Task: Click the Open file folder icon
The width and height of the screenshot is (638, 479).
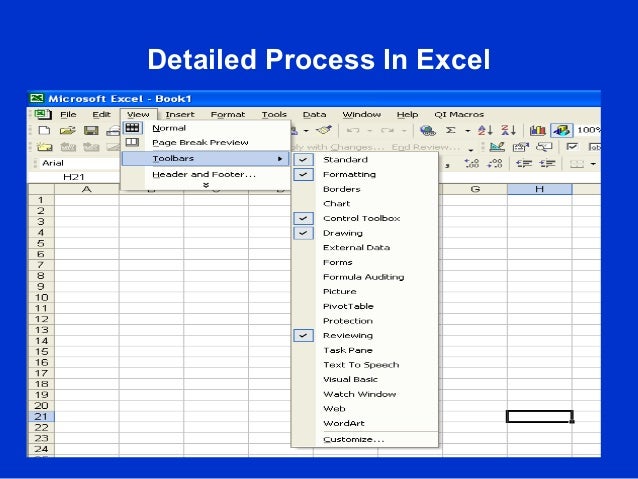Action: 68,131
